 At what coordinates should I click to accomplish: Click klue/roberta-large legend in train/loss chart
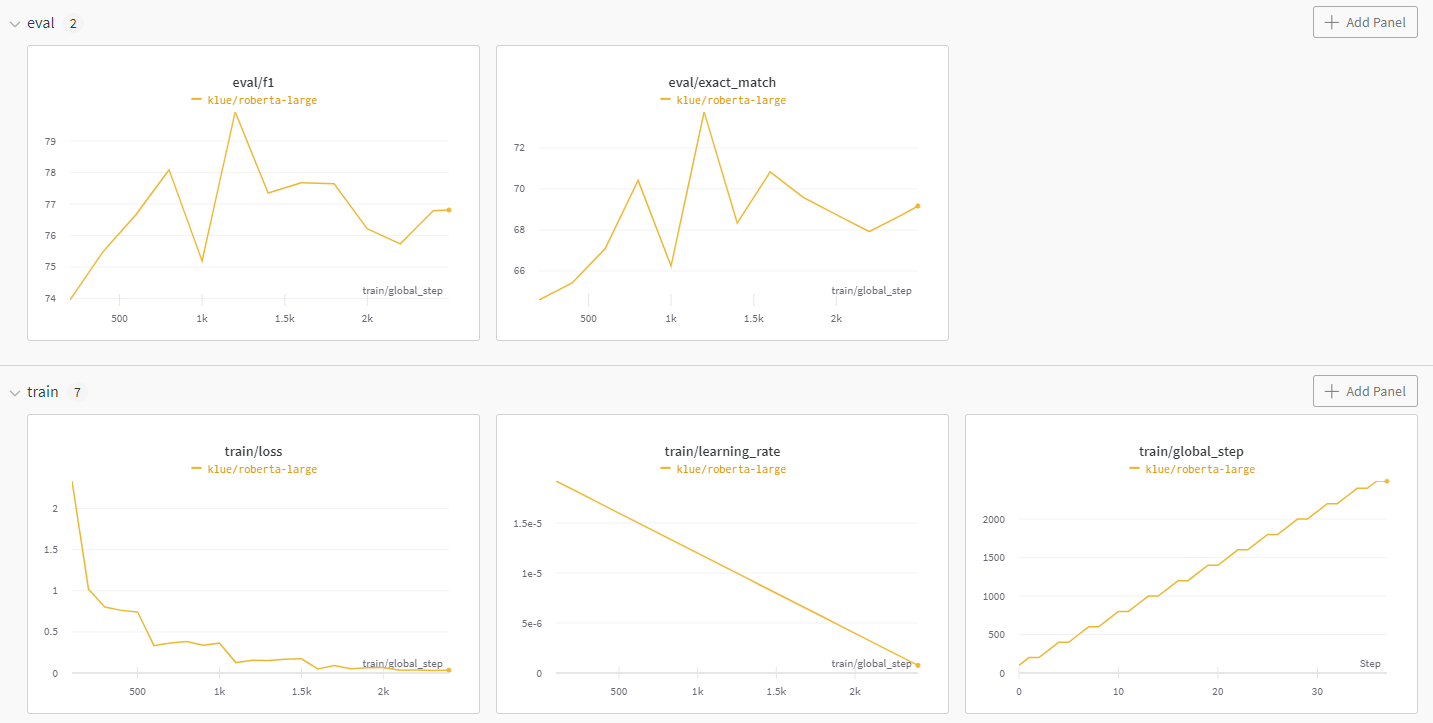262,469
